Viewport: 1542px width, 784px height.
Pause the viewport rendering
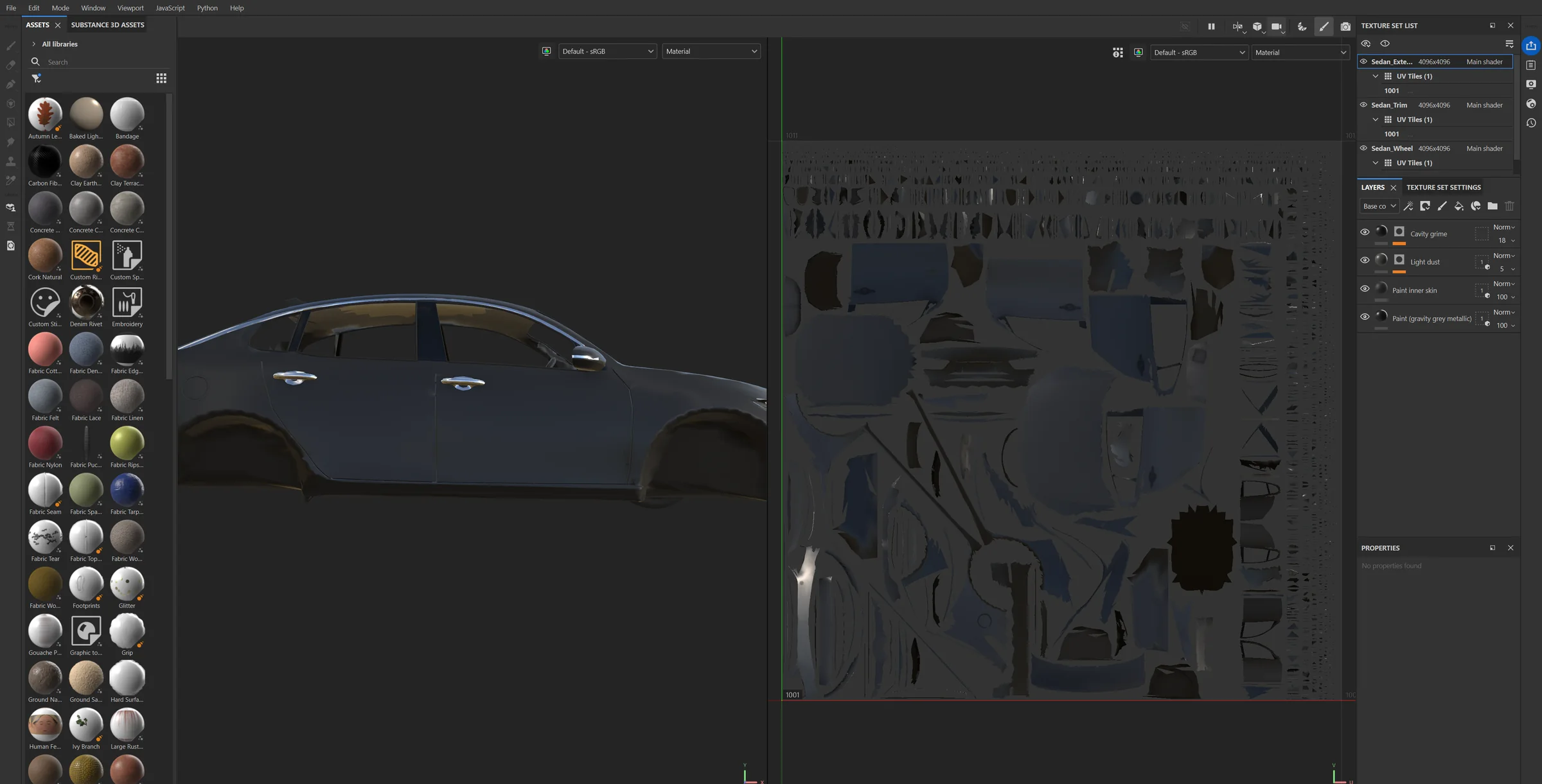[x=1211, y=26]
